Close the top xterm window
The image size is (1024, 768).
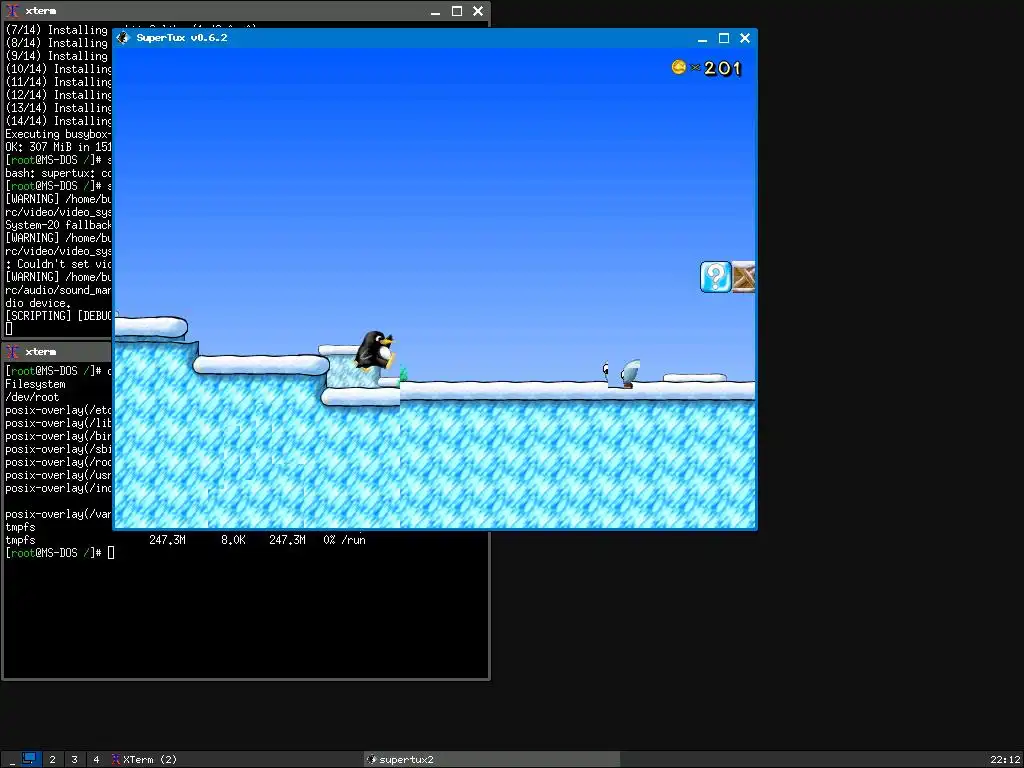(x=478, y=11)
